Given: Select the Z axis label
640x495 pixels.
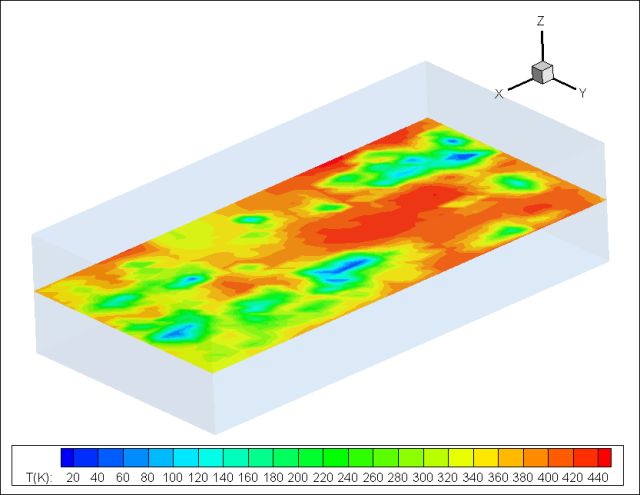Looking at the screenshot, I should click(x=540, y=20).
